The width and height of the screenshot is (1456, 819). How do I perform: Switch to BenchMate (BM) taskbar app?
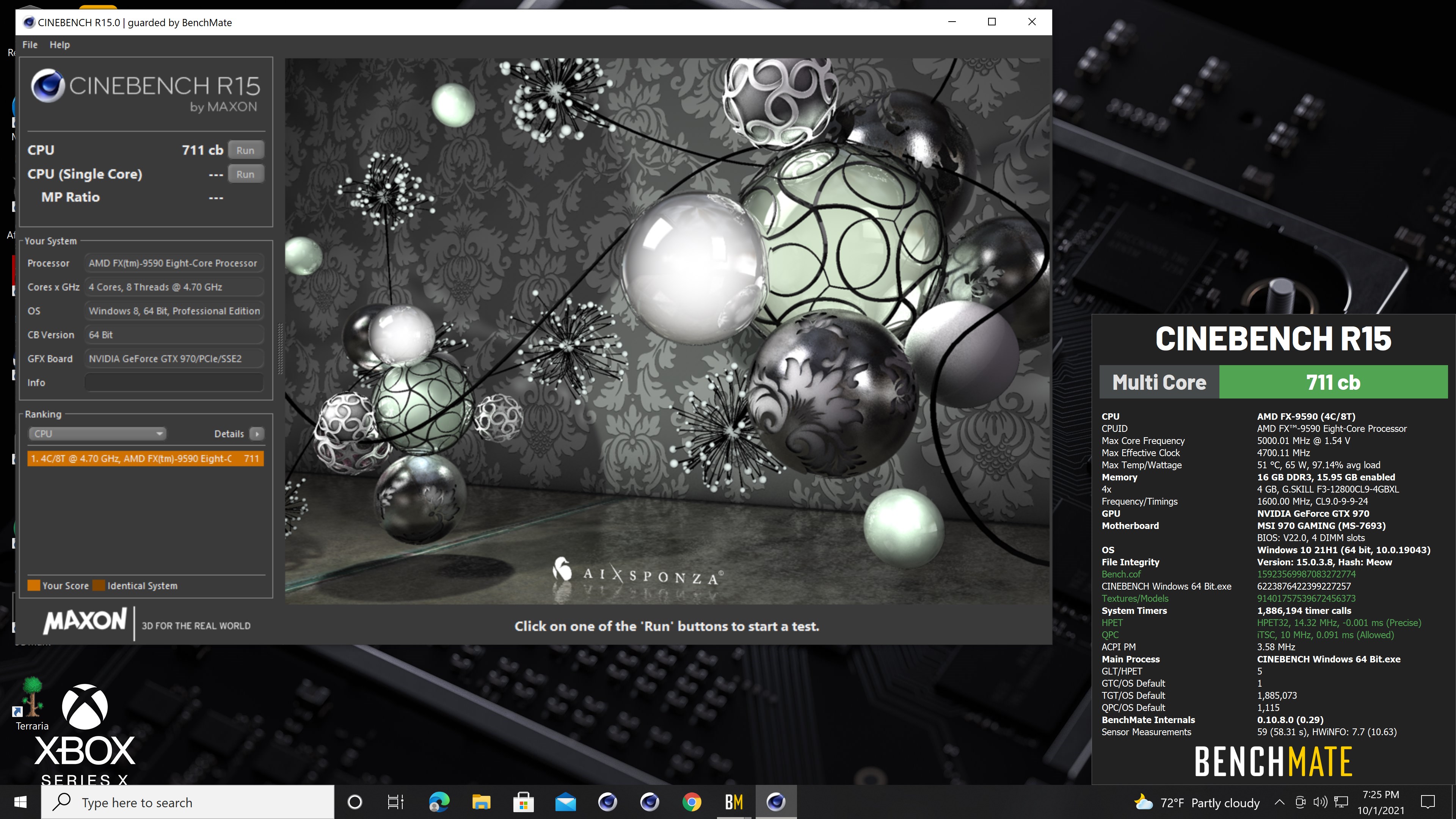[734, 802]
